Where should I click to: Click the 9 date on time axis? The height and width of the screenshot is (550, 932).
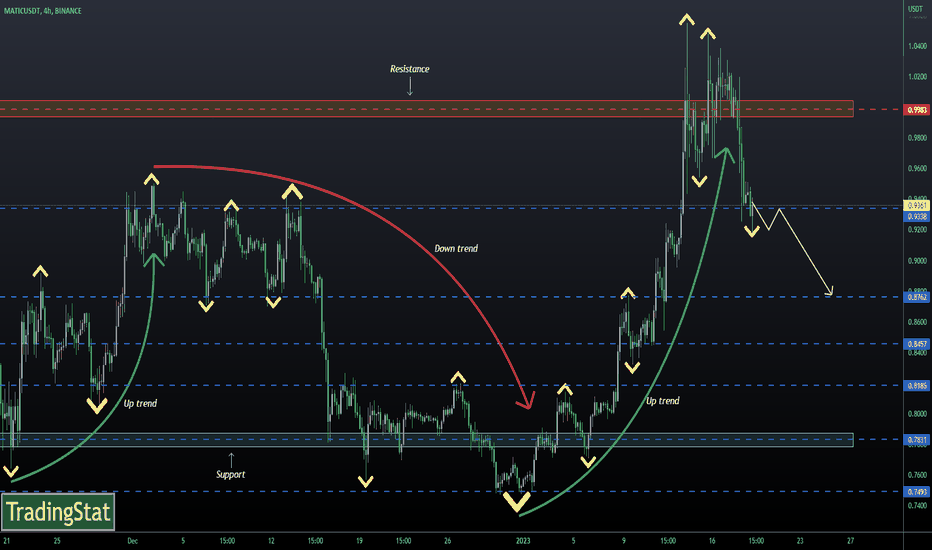click(624, 541)
